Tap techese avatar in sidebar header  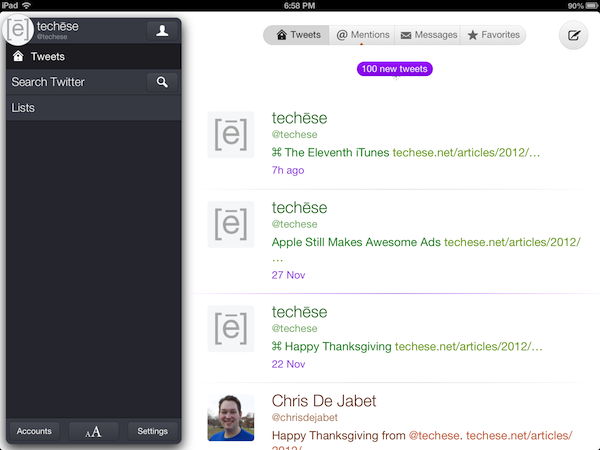[18, 29]
